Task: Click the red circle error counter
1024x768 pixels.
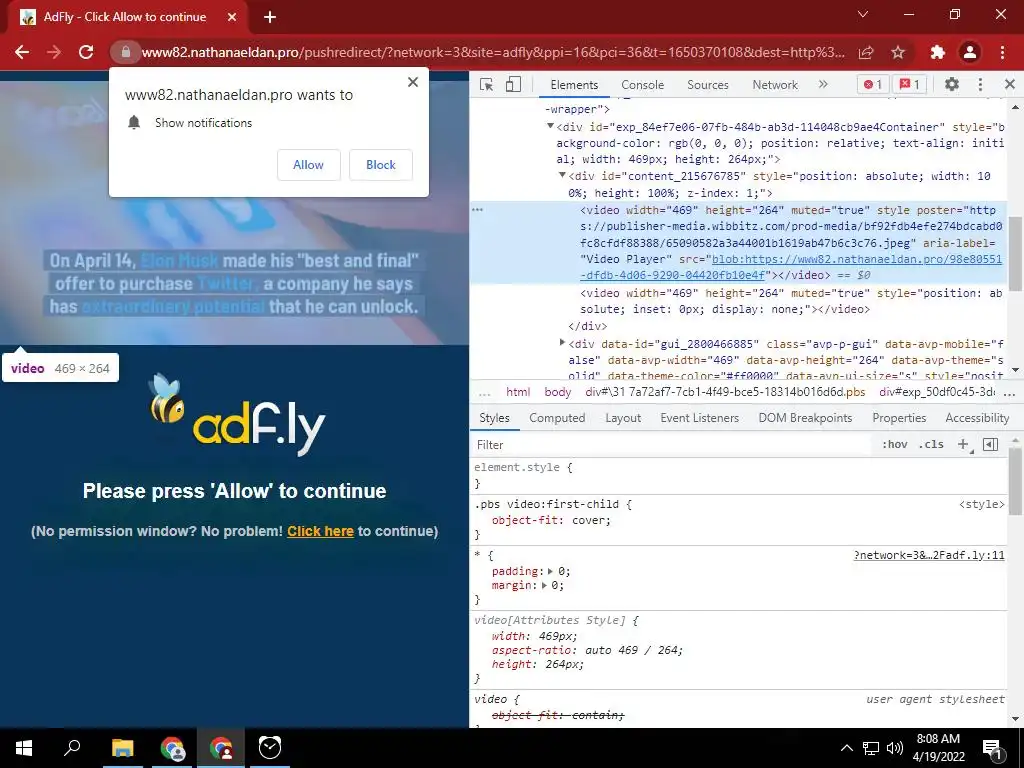Action: [873, 84]
